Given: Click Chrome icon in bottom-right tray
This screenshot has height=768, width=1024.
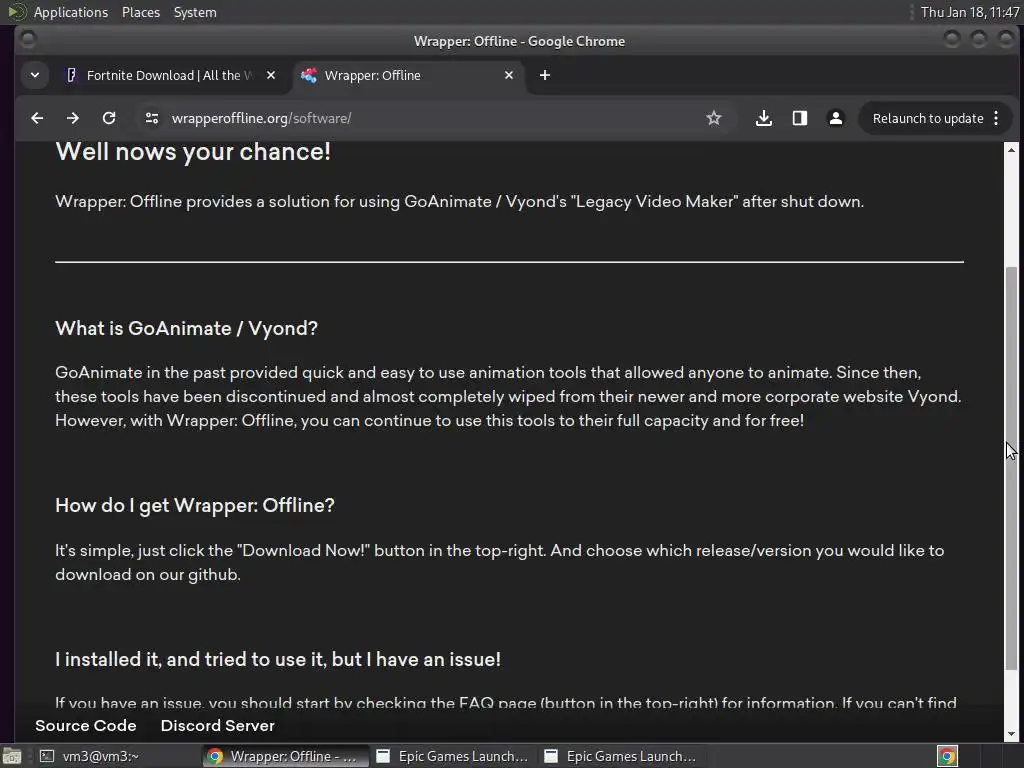Looking at the screenshot, I should pos(947,756).
